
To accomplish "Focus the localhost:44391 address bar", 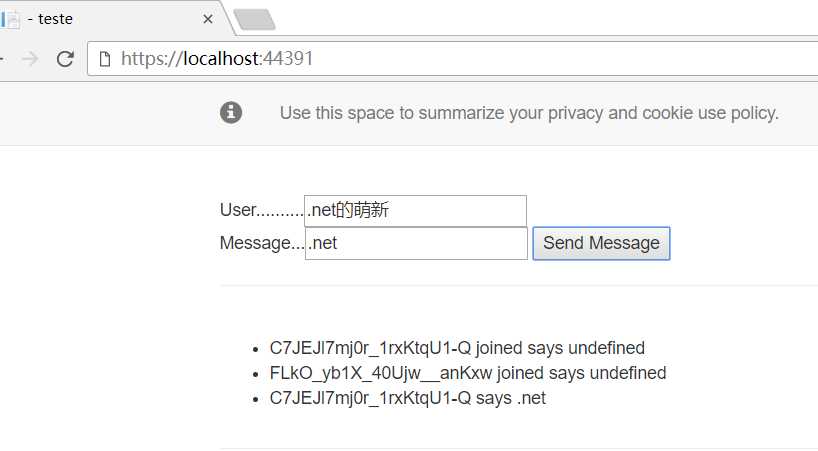I will [x=453, y=58].
